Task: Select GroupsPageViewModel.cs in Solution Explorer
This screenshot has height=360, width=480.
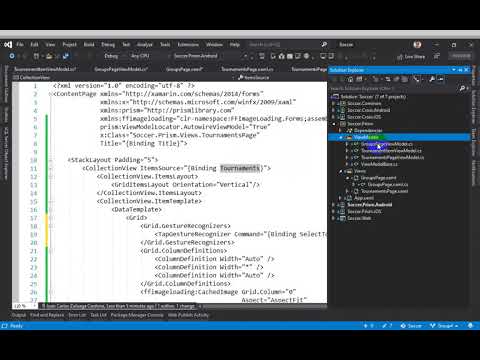Action: coord(387,144)
